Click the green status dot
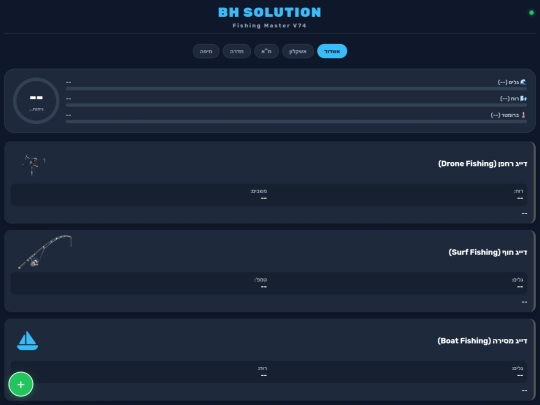 pos(531,13)
